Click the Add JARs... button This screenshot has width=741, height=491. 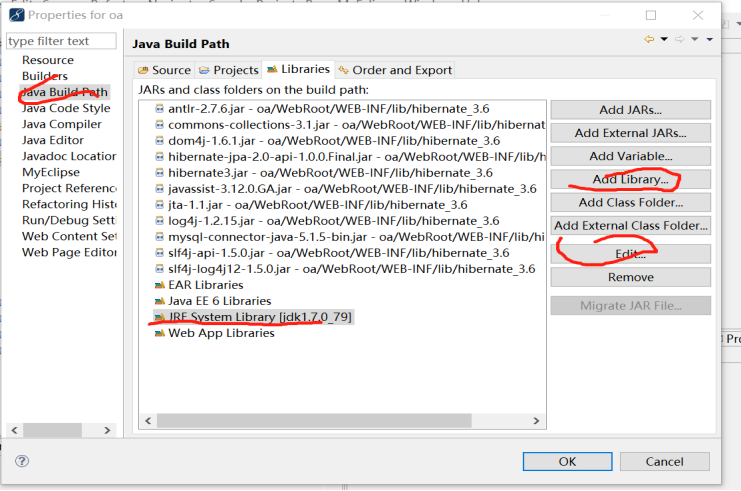click(630, 110)
